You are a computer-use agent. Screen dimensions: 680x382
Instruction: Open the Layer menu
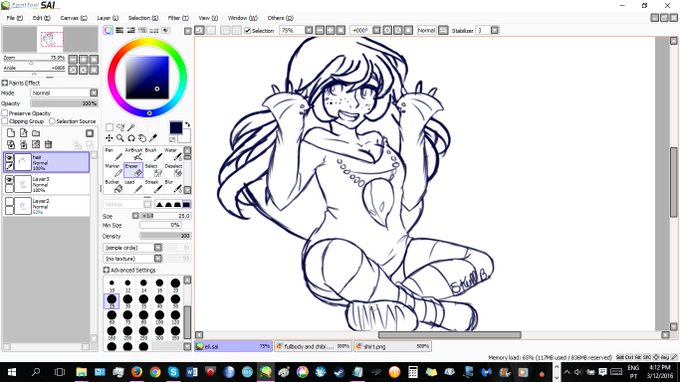pyautogui.click(x=108, y=18)
